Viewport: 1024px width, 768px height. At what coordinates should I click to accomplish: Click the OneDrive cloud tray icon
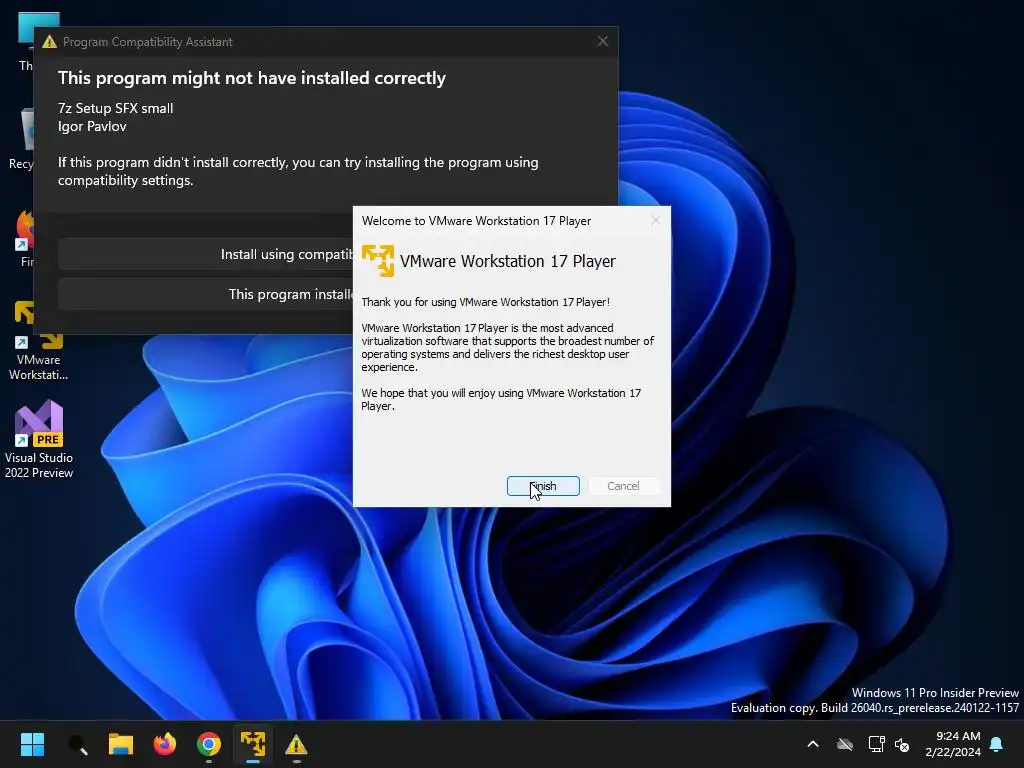point(845,744)
